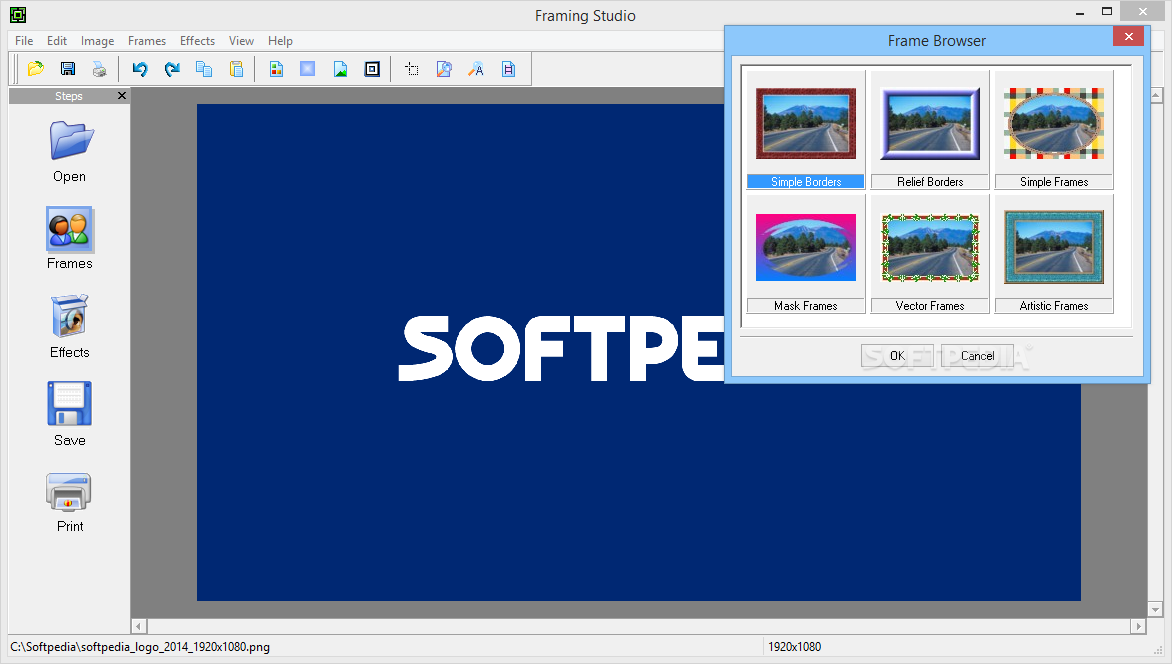Open the File menu
The height and width of the screenshot is (664, 1172).
24,40
